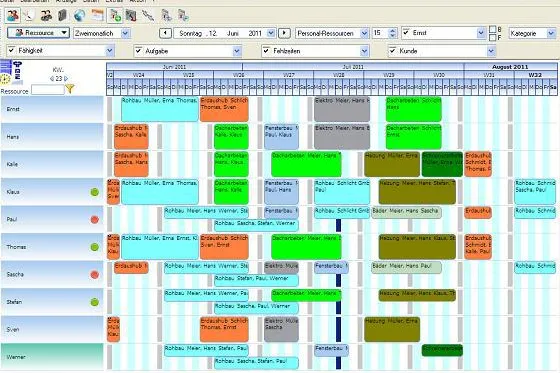Expand the Fähigkeit filter dropdown arrow
Screen dimensions: 560x373
tap(110, 51)
